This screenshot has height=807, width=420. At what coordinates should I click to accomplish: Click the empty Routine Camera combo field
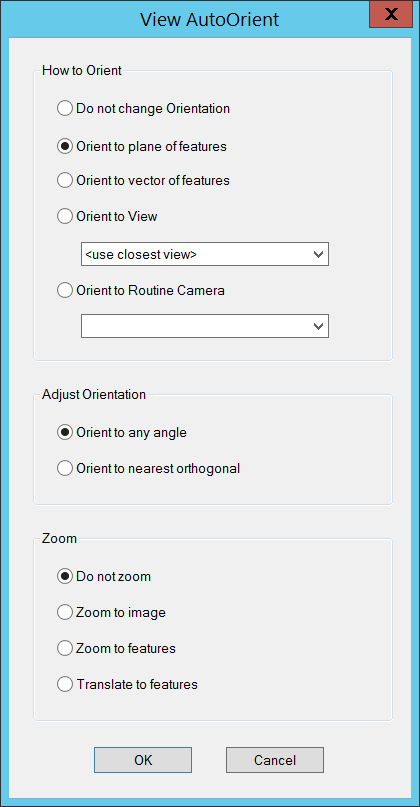[205, 326]
